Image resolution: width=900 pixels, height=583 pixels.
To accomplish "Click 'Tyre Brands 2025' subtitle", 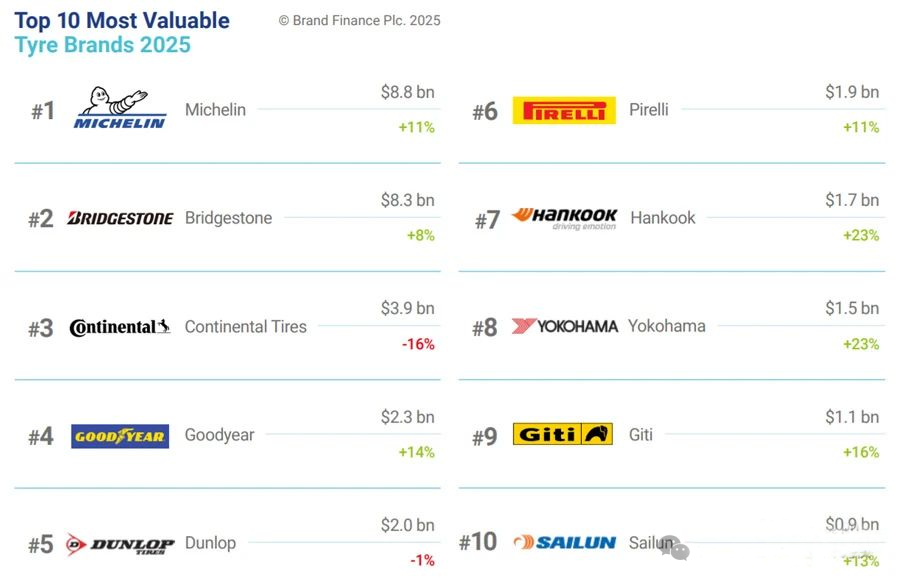I will pos(102,45).
